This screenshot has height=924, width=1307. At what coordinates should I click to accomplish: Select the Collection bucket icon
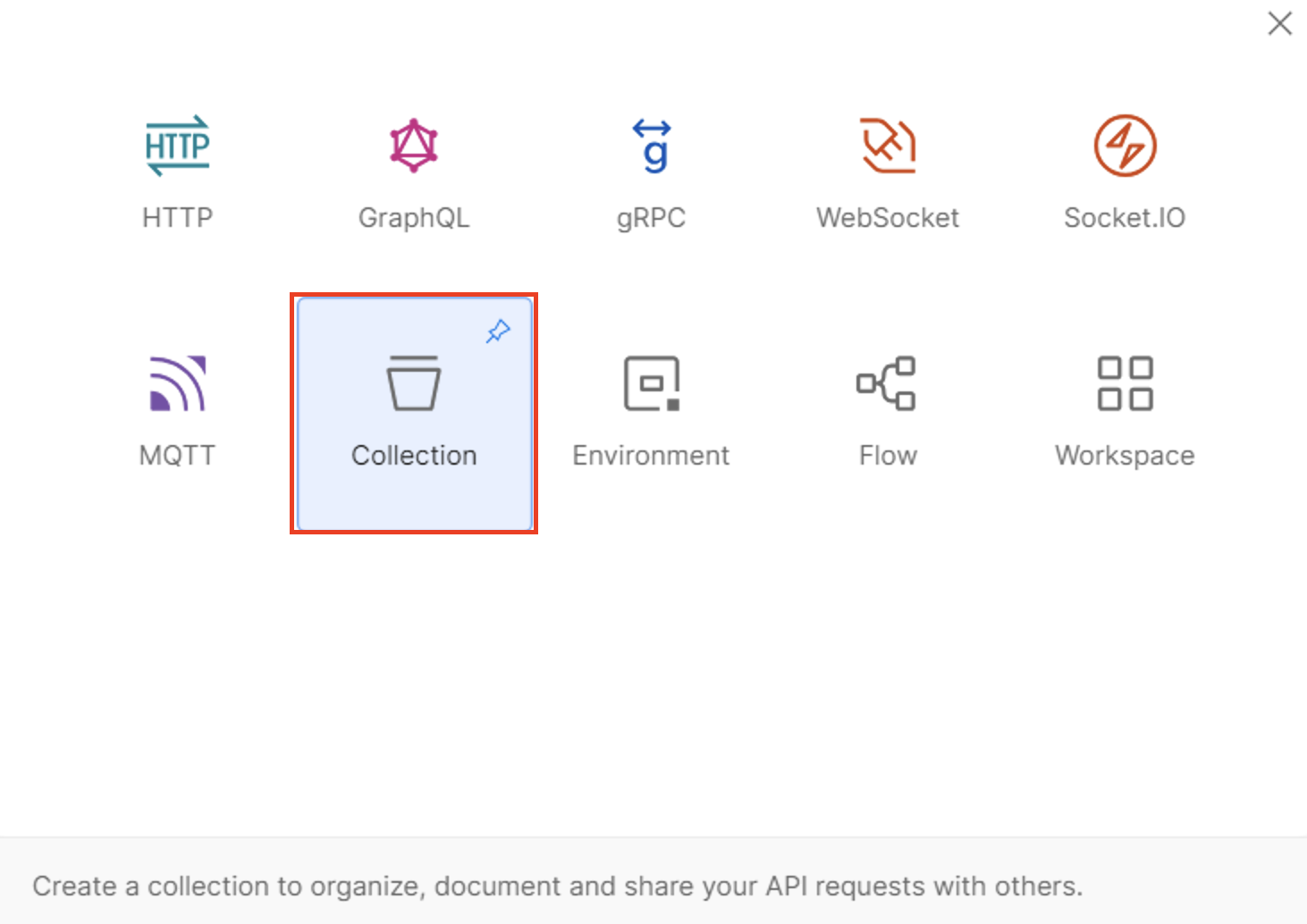click(x=413, y=383)
